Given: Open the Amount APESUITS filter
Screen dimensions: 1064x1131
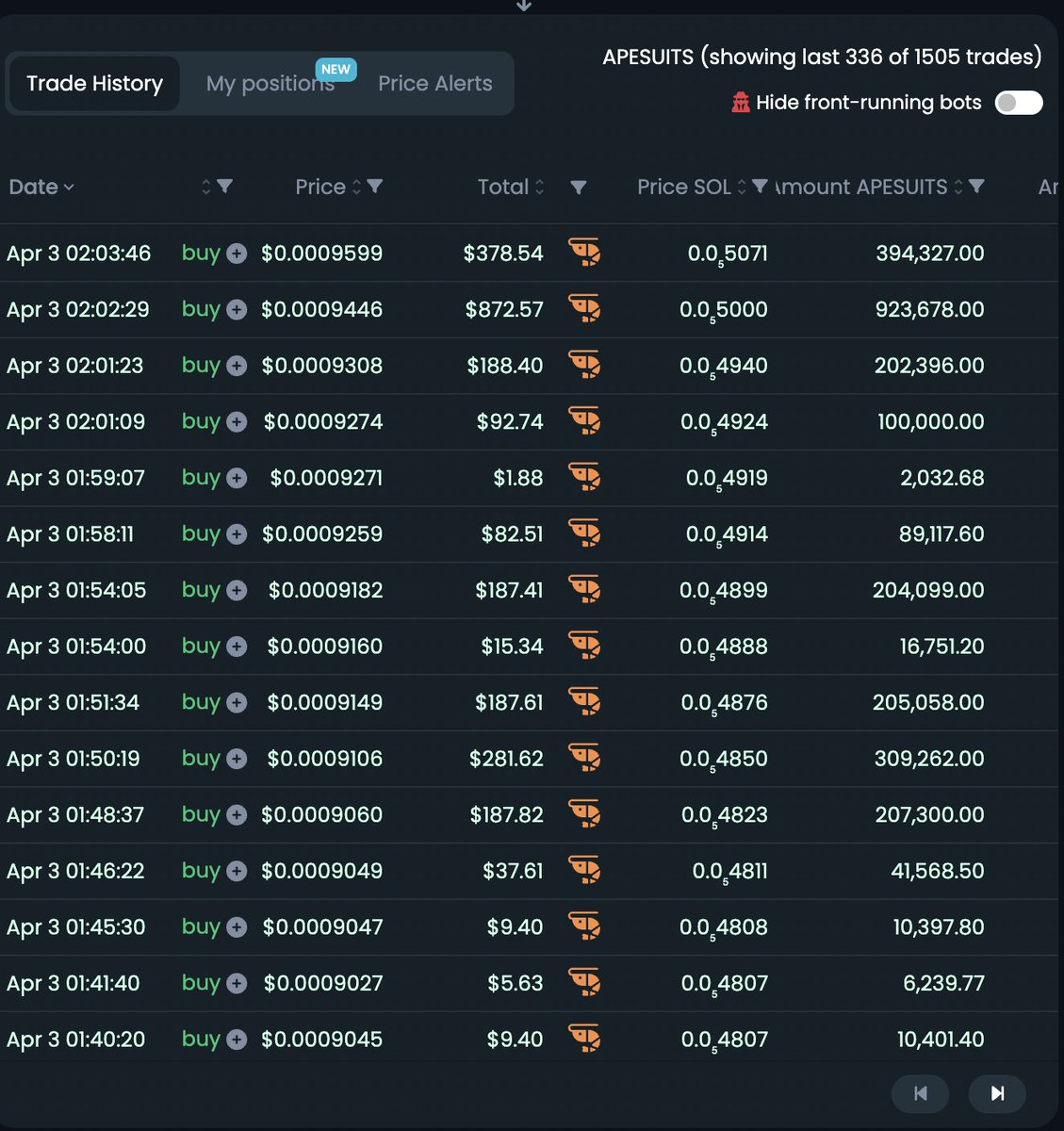Looking at the screenshot, I should [x=976, y=187].
